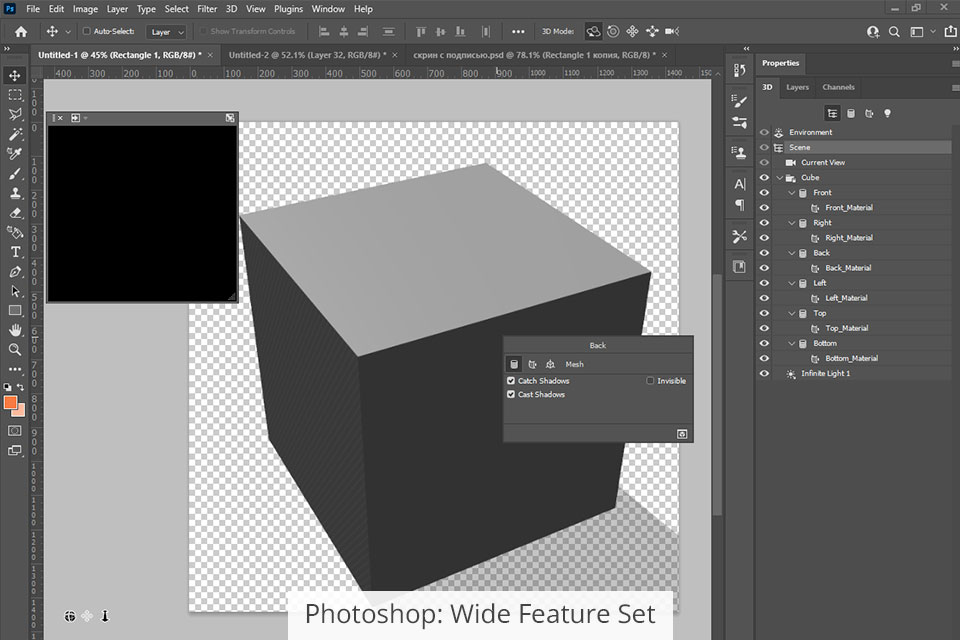Image resolution: width=960 pixels, height=640 pixels.
Task: Collapse the Left tree node
Action: click(792, 283)
